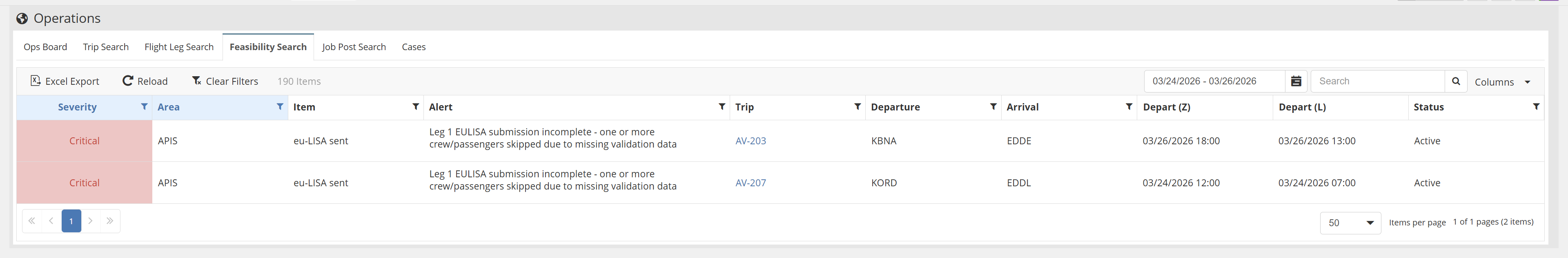The image size is (1568, 258).
Task: Open the Area column filter icon
Action: pos(280,107)
